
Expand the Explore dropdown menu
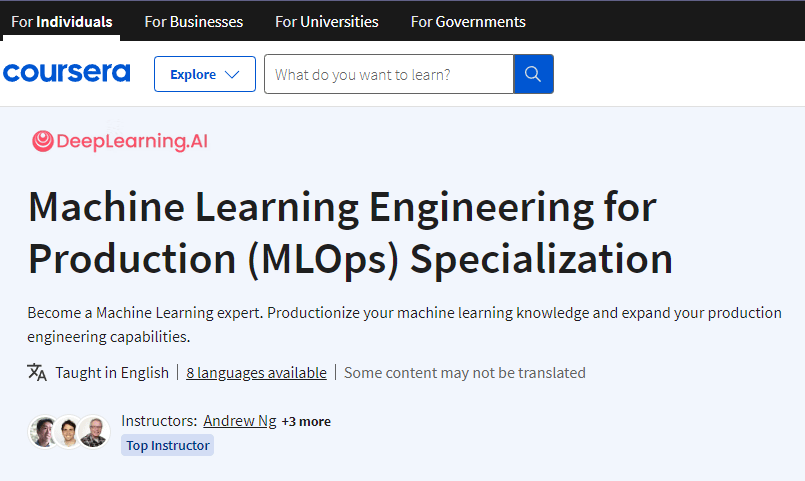[205, 74]
